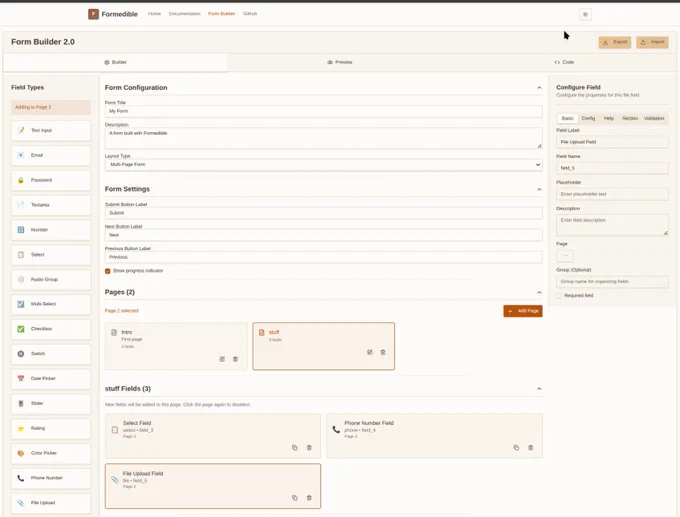Duplicate the File Upload Field card
The image size is (680, 517).
pos(295,498)
